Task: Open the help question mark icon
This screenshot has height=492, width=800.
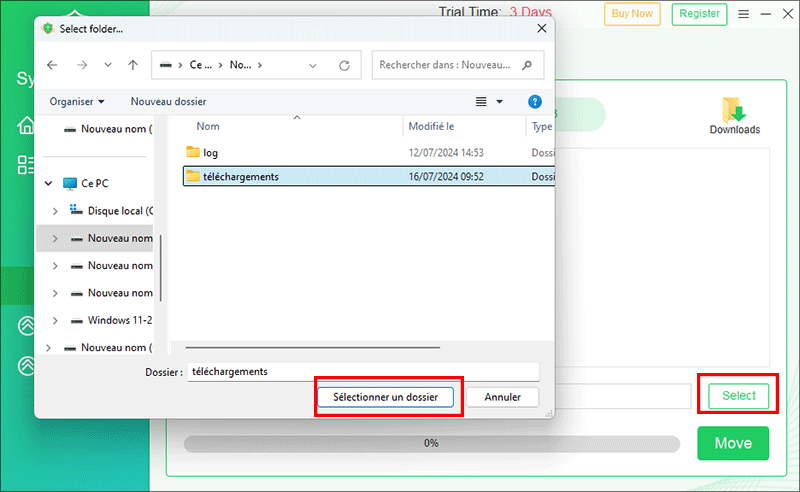Action: point(534,101)
